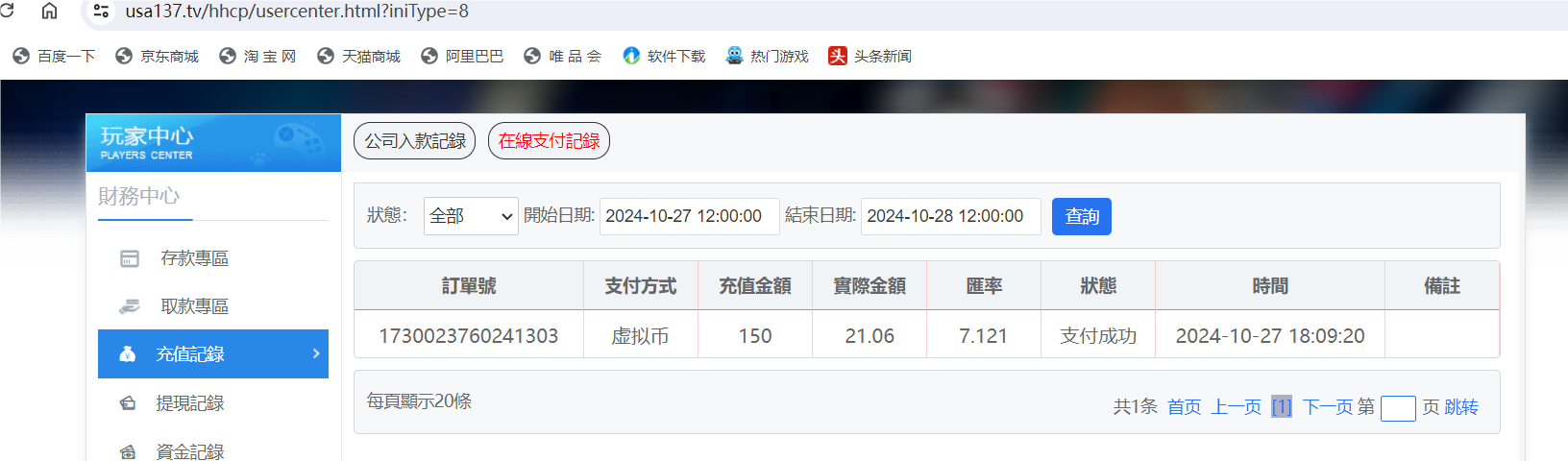Viewport: 1568px width, 461px height.
Task: Click the 支付成功 status cell
Action: tap(1098, 335)
